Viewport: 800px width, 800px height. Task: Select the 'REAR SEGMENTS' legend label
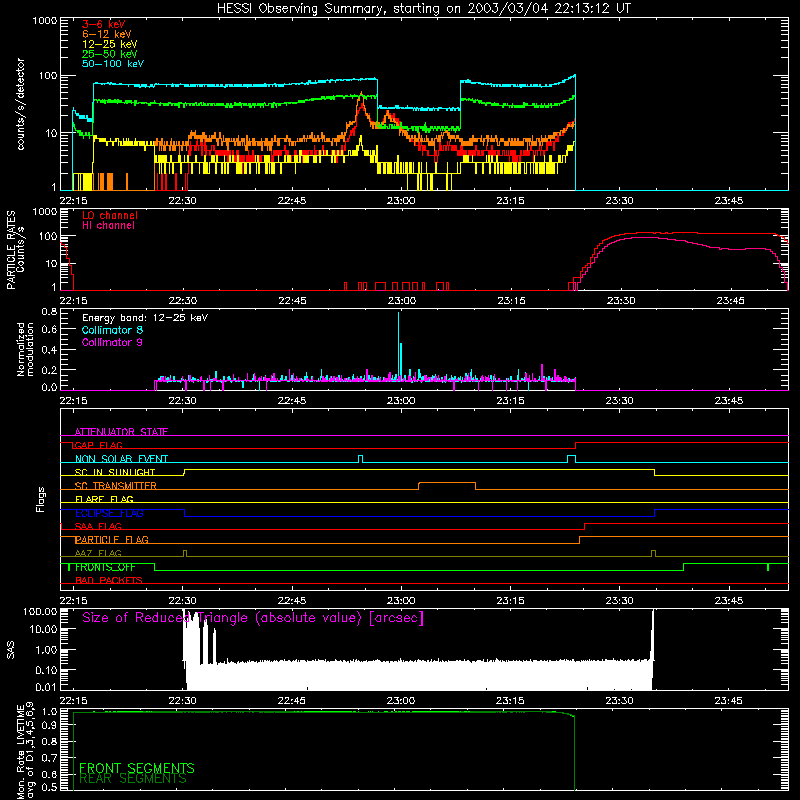[133, 779]
